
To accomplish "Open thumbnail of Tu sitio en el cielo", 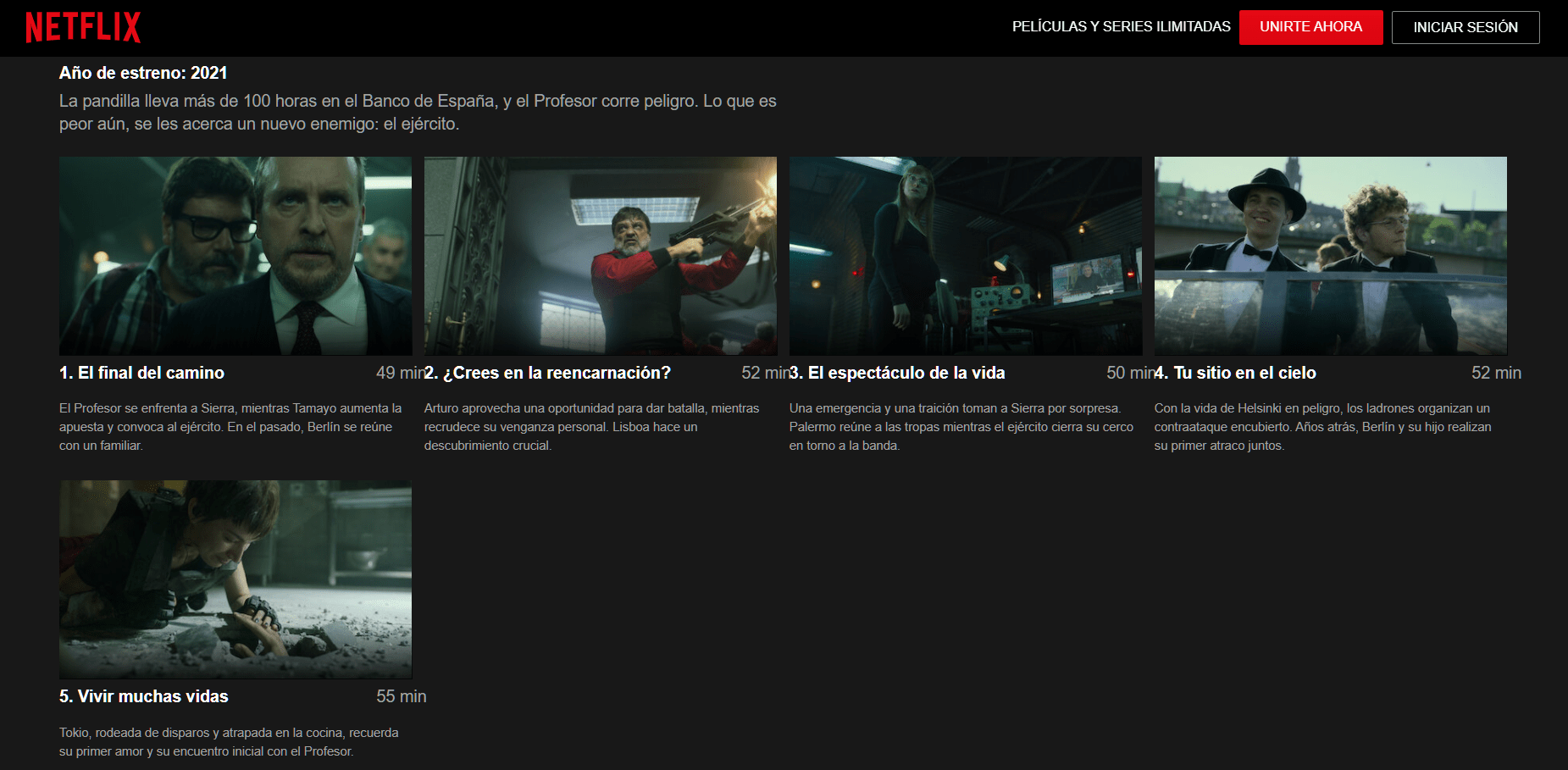I will (1331, 256).
